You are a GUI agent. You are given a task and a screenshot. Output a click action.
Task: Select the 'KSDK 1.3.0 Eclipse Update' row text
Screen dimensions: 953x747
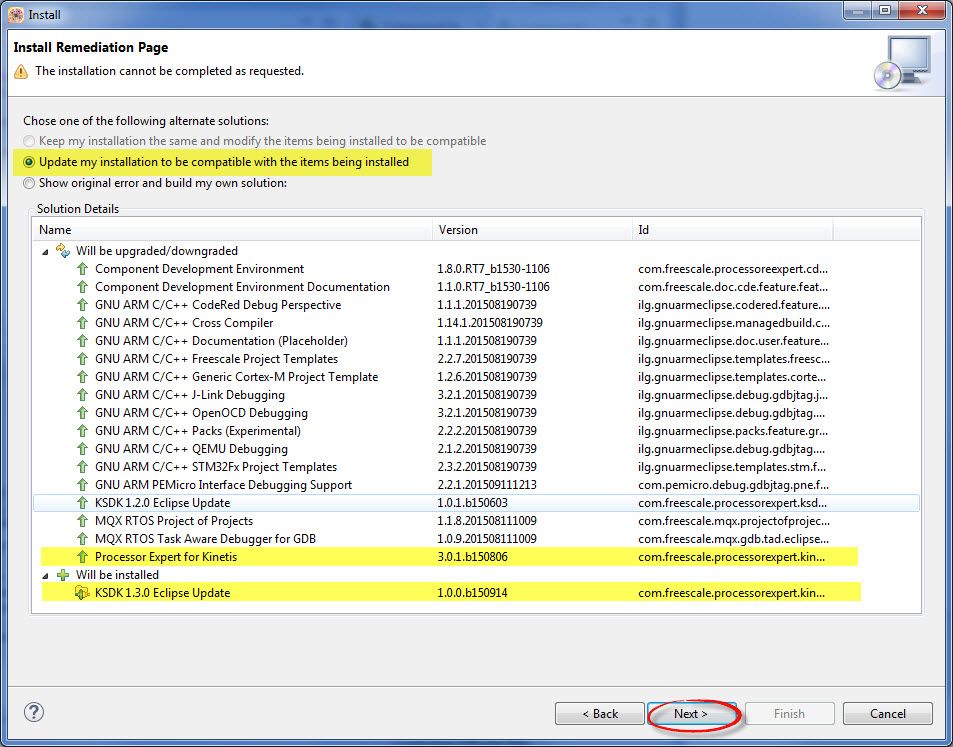[x=162, y=593]
